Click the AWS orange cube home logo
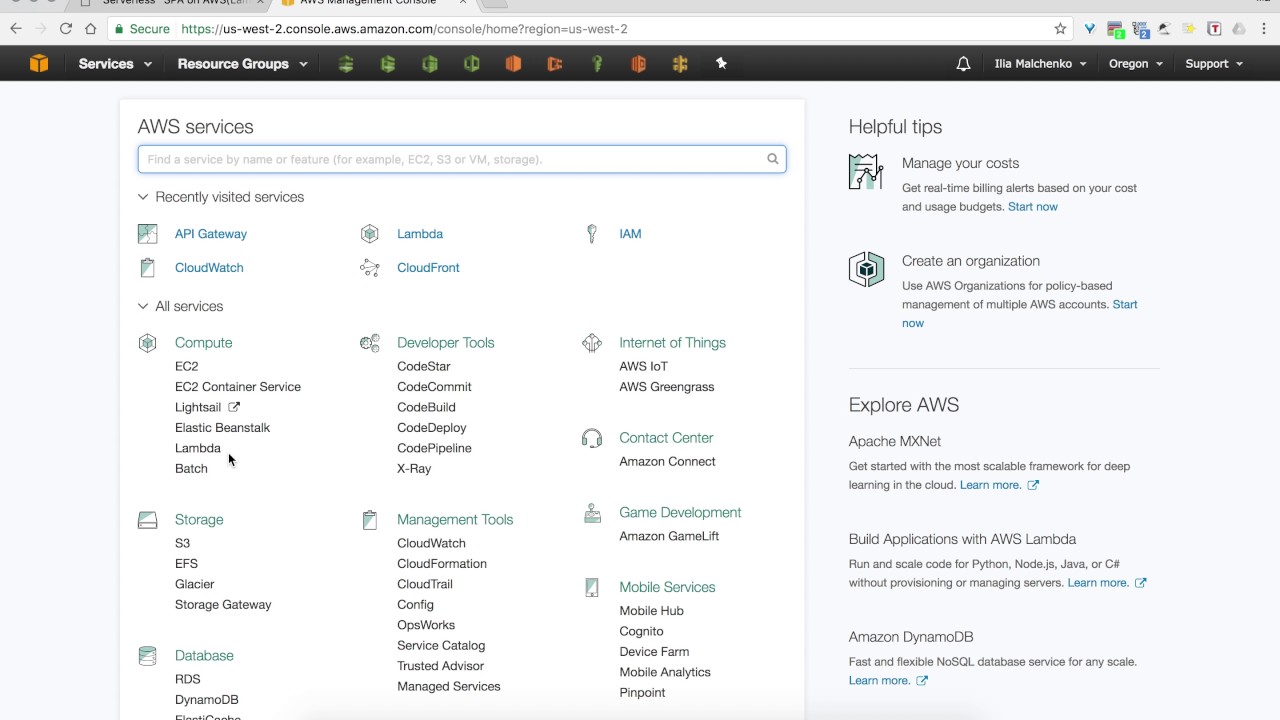The width and height of the screenshot is (1280, 720). 39,64
